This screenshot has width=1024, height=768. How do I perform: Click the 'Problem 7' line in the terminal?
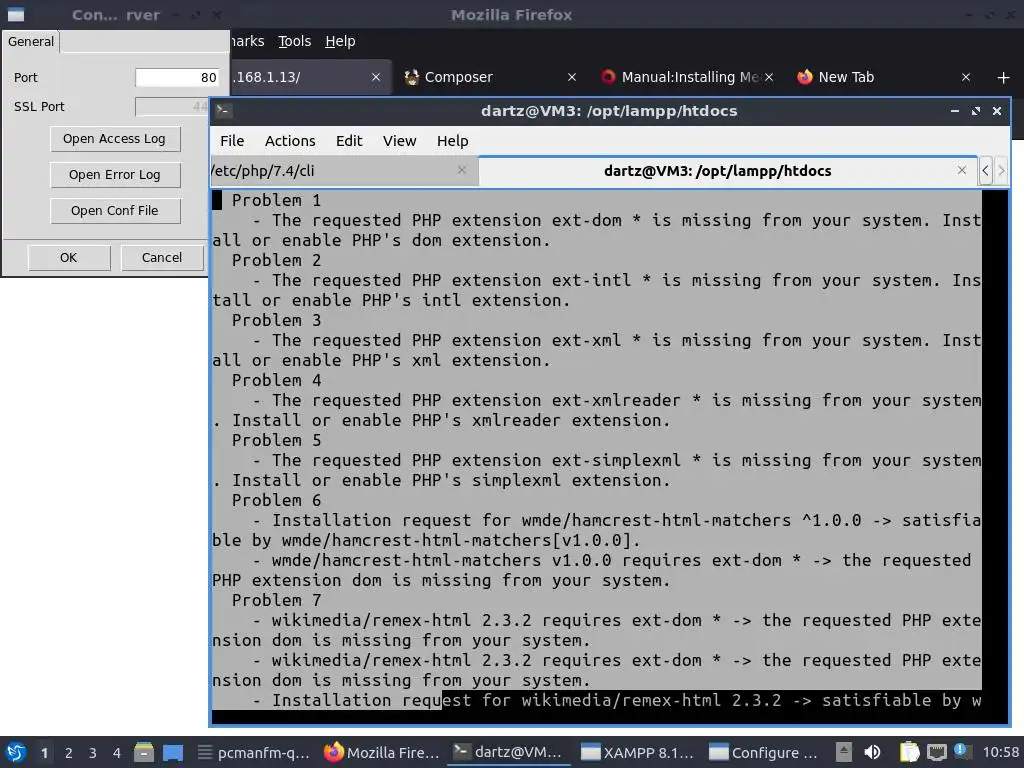pyautogui.click(x=276, y=600)
